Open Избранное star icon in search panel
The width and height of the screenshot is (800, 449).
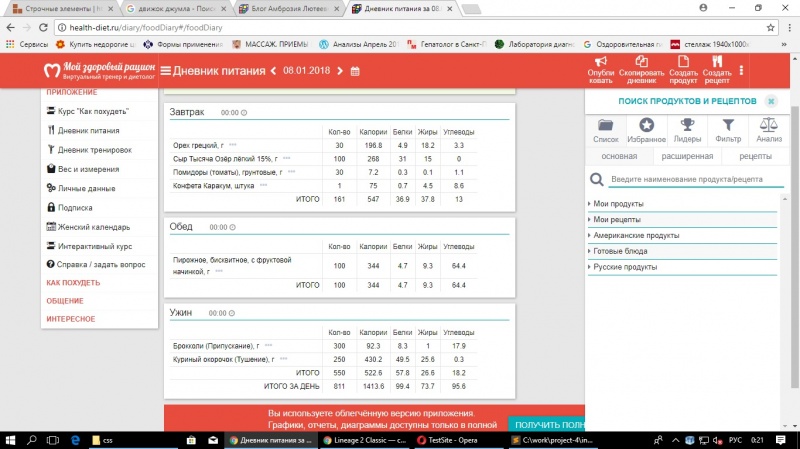(x=647, y=125)
